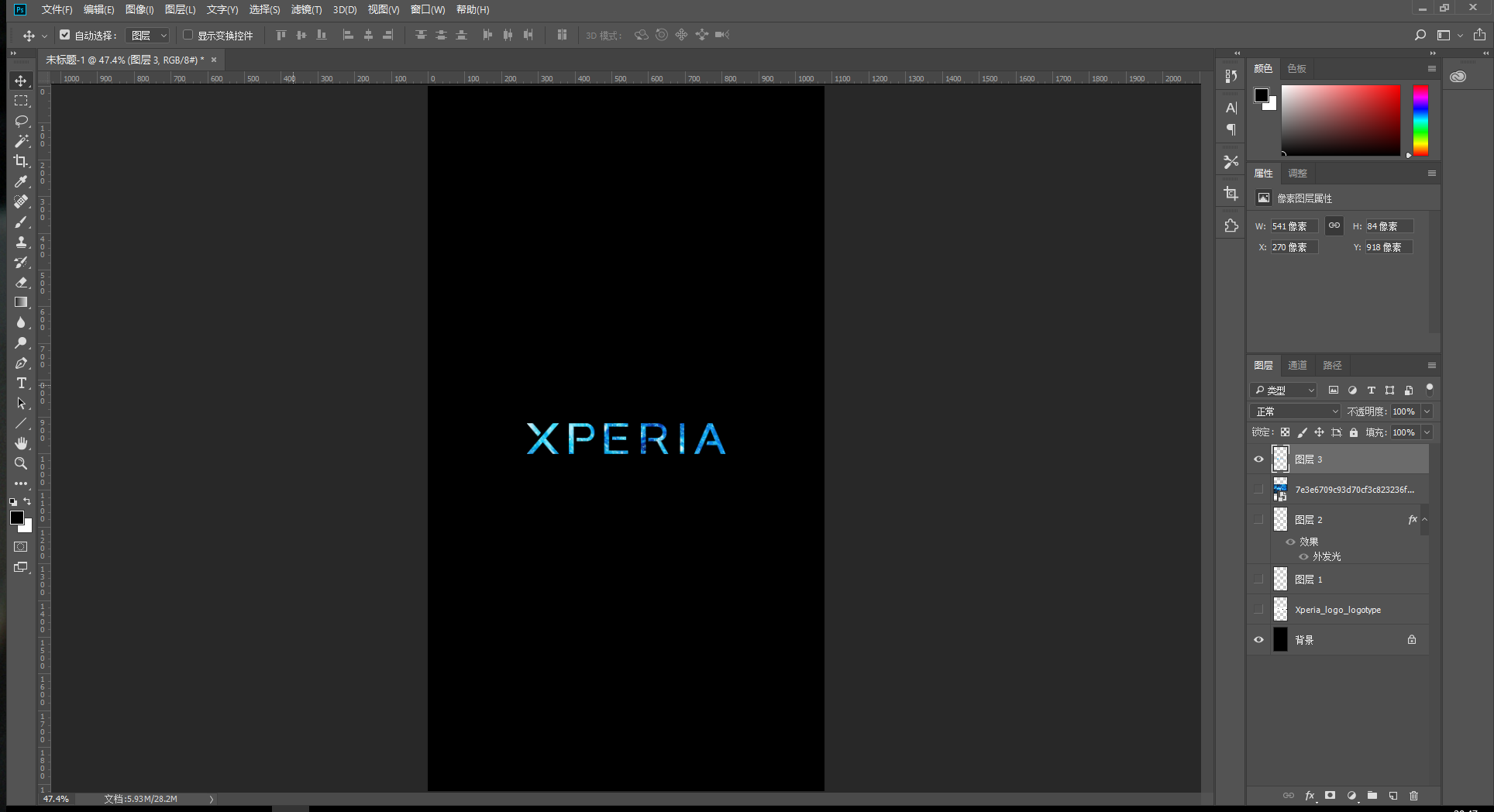Switch to the 通道 tab

click(1297, 366)
